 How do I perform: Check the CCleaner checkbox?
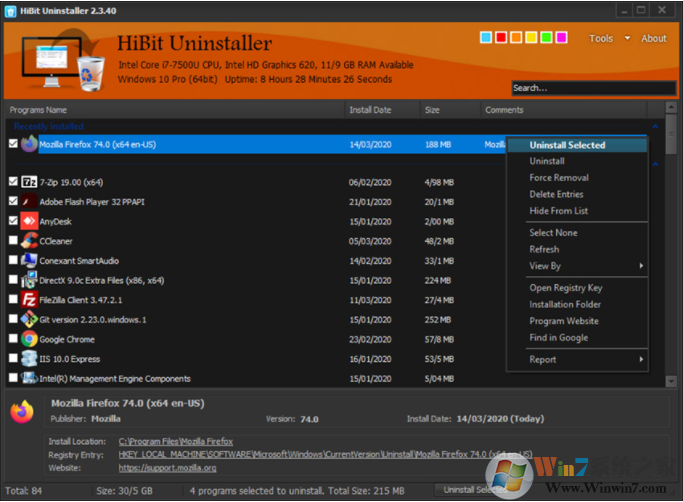(13, 240)
